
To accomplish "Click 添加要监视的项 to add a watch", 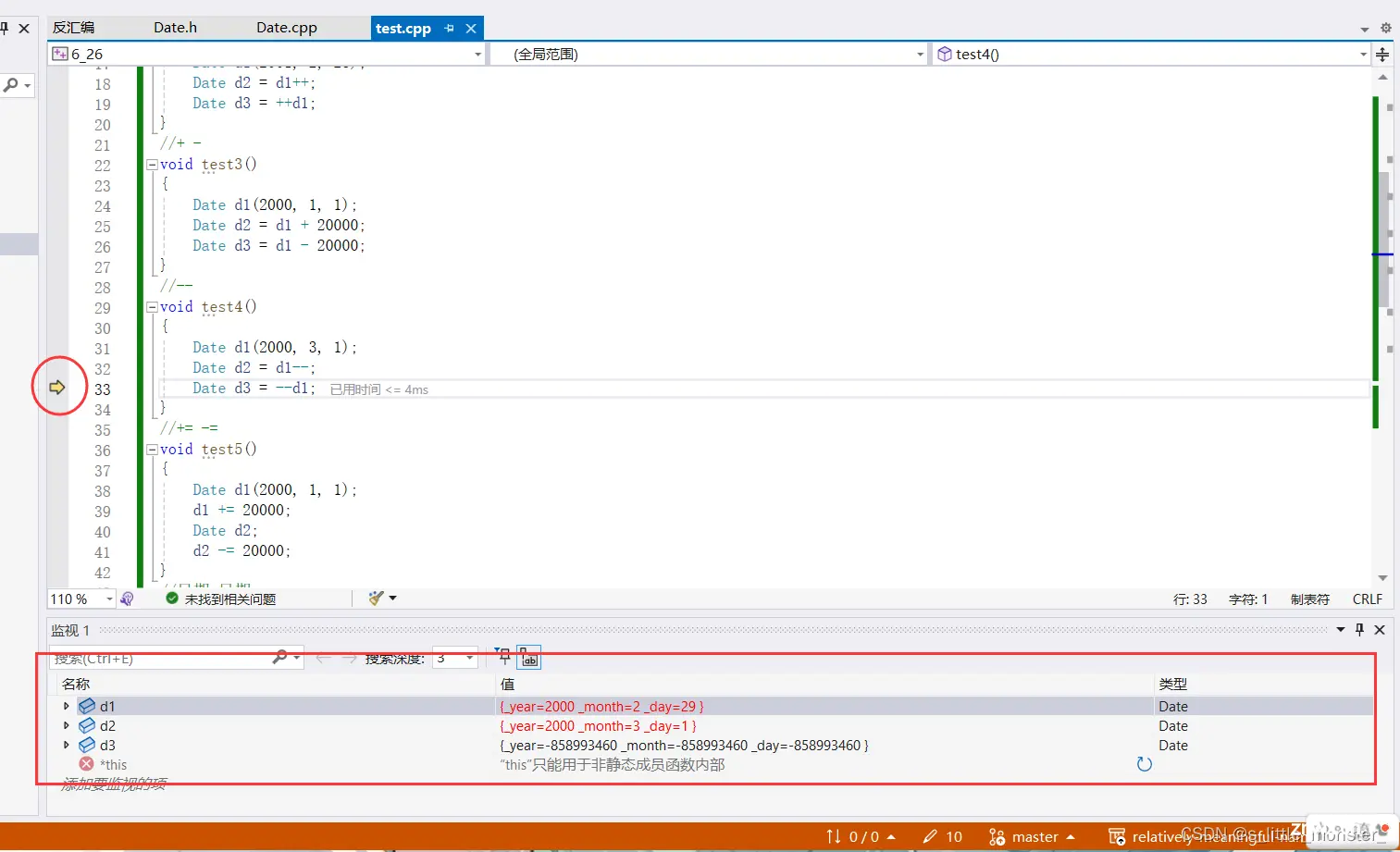I will [114, 784].
